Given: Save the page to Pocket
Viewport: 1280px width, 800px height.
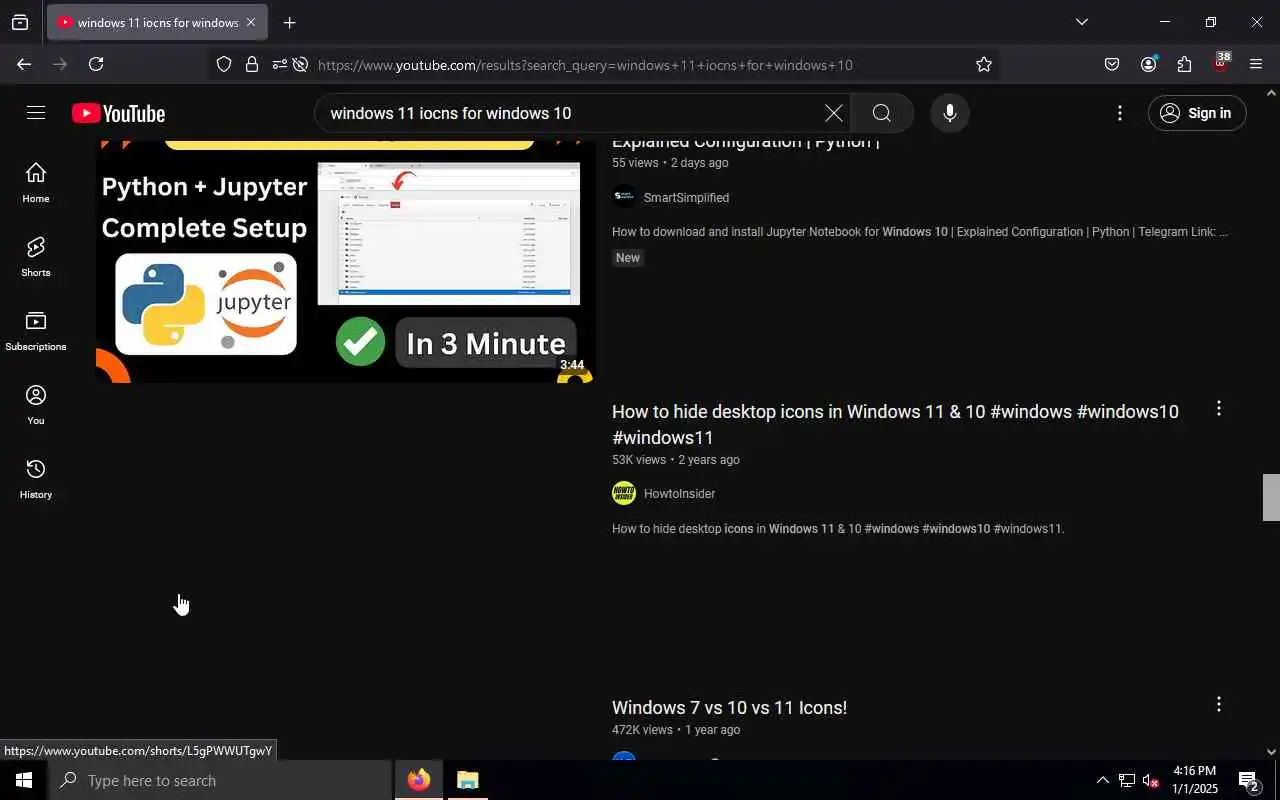Looking at the screenshot, I should click(1112, 64).
